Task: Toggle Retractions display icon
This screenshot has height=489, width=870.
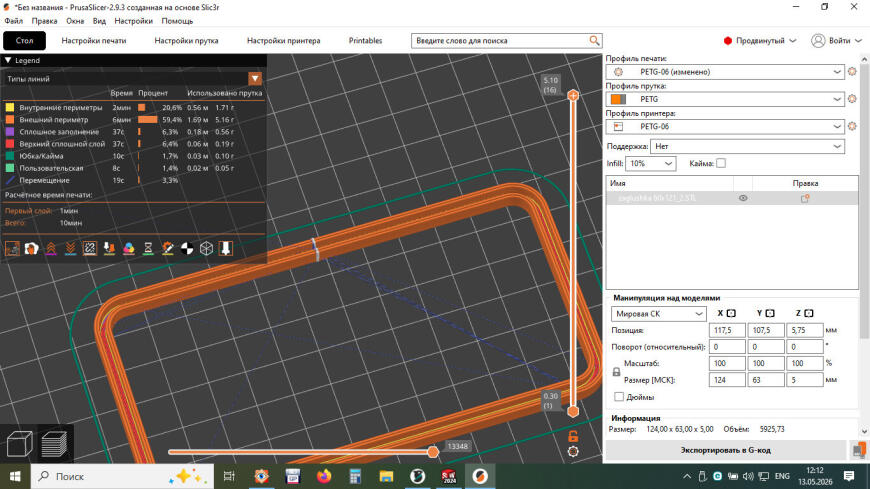Action: click(51, 249)
